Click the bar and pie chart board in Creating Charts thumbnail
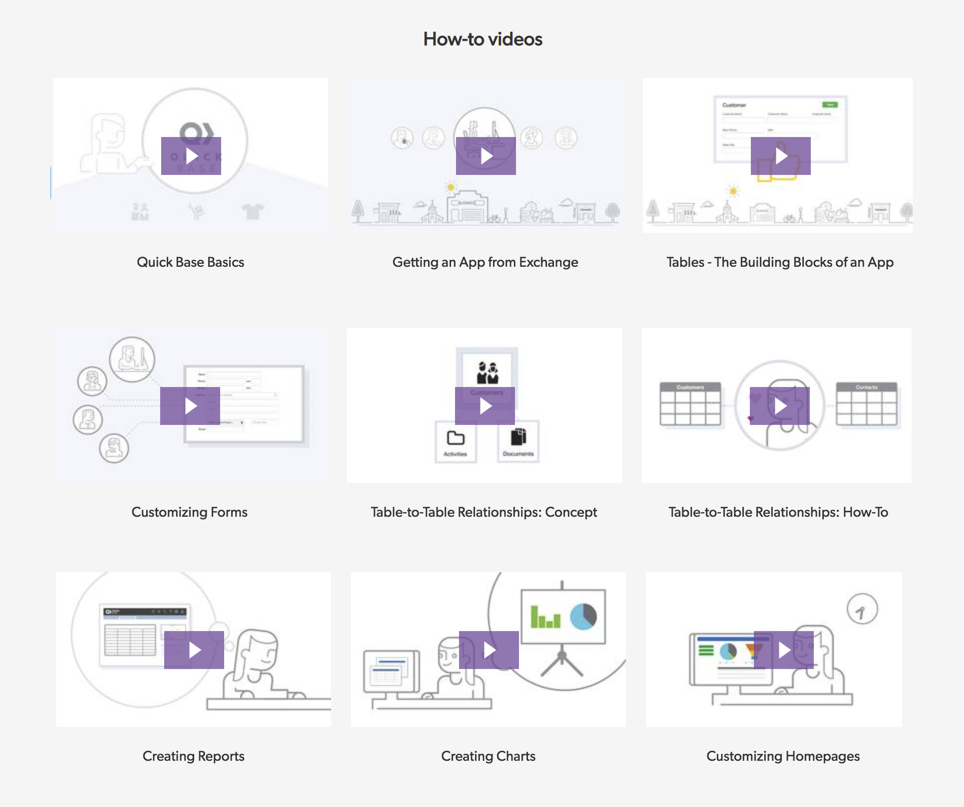964x807 pixels. 563,616
